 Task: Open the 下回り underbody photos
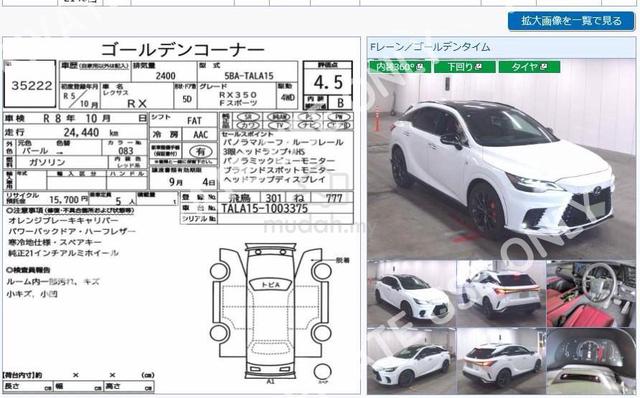(464, 67)
